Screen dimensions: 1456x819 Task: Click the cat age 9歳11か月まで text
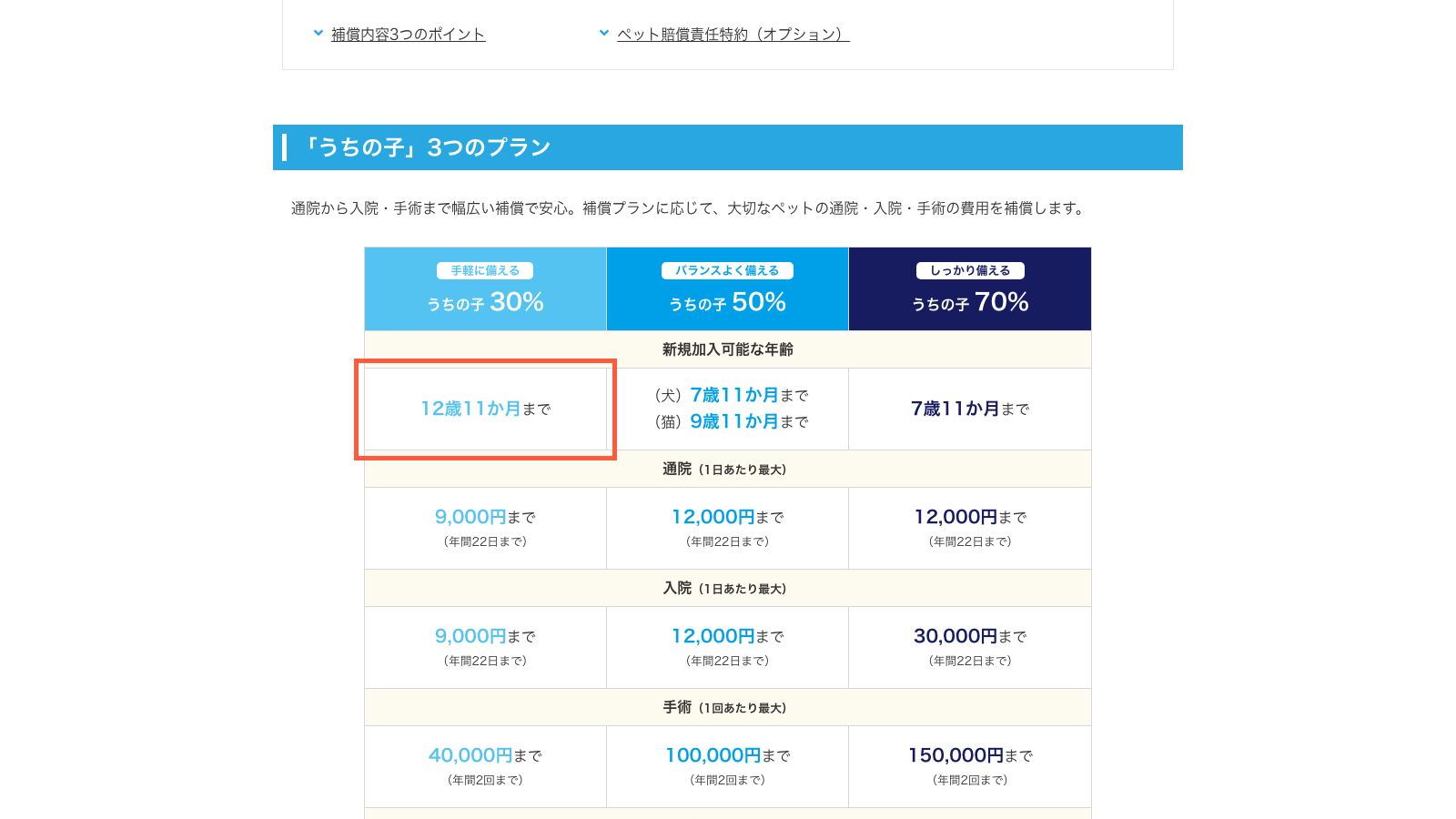point(749,421)
